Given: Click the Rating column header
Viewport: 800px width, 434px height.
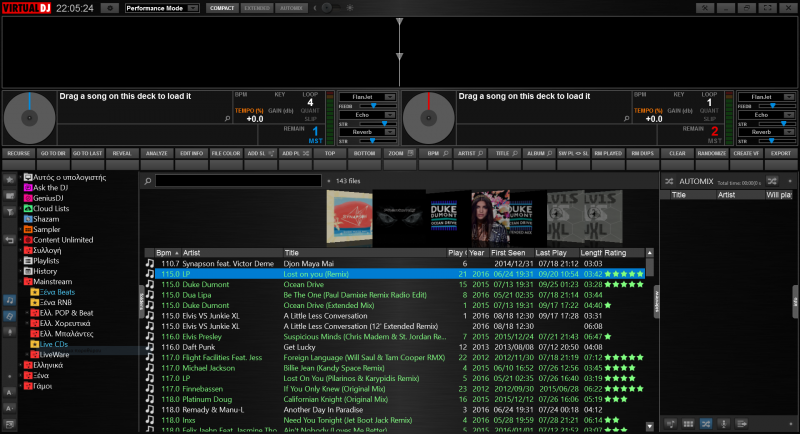Looking at the screenshot, I should (616, 253).
